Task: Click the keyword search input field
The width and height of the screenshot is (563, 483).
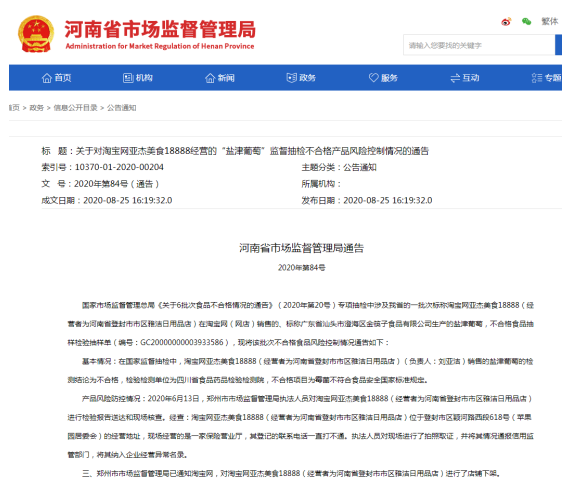Action: [479, 45]
